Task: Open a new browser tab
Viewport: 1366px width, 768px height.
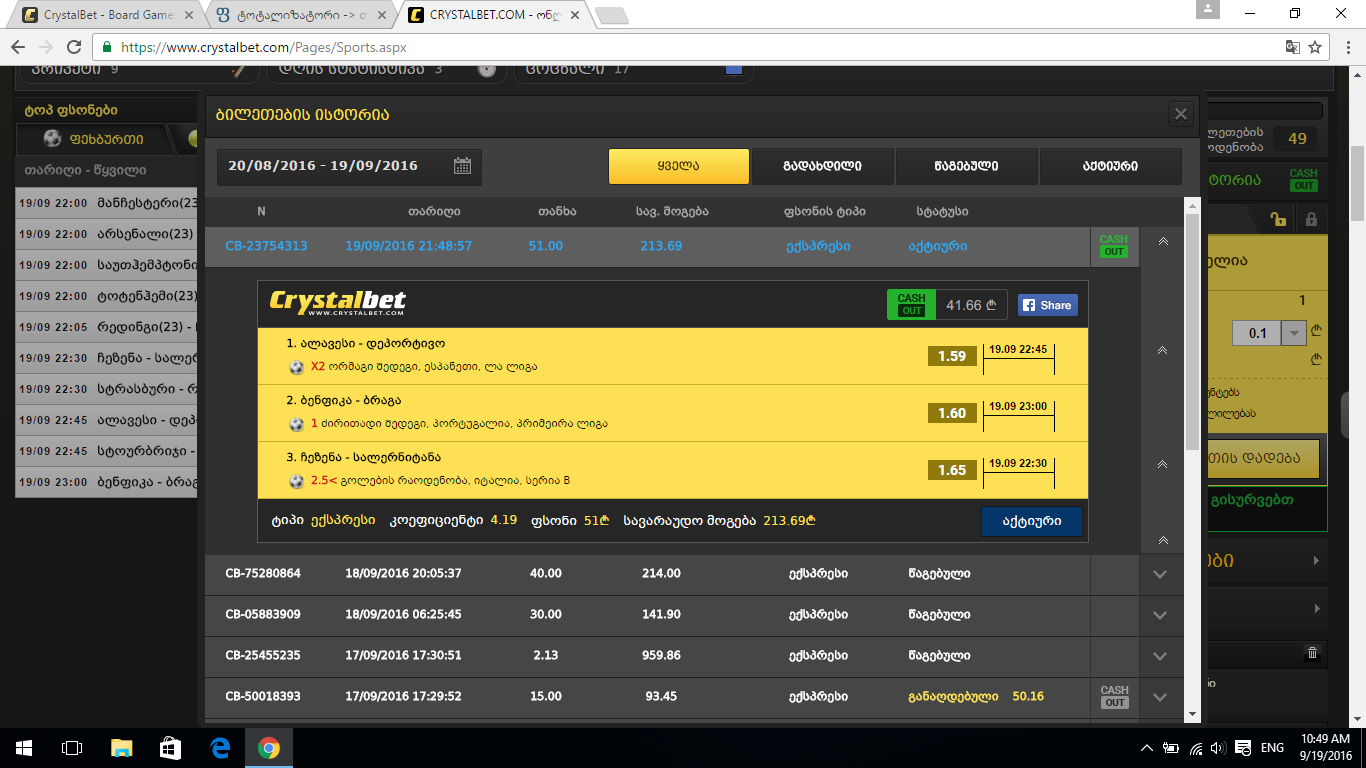Action: point(611,15)
